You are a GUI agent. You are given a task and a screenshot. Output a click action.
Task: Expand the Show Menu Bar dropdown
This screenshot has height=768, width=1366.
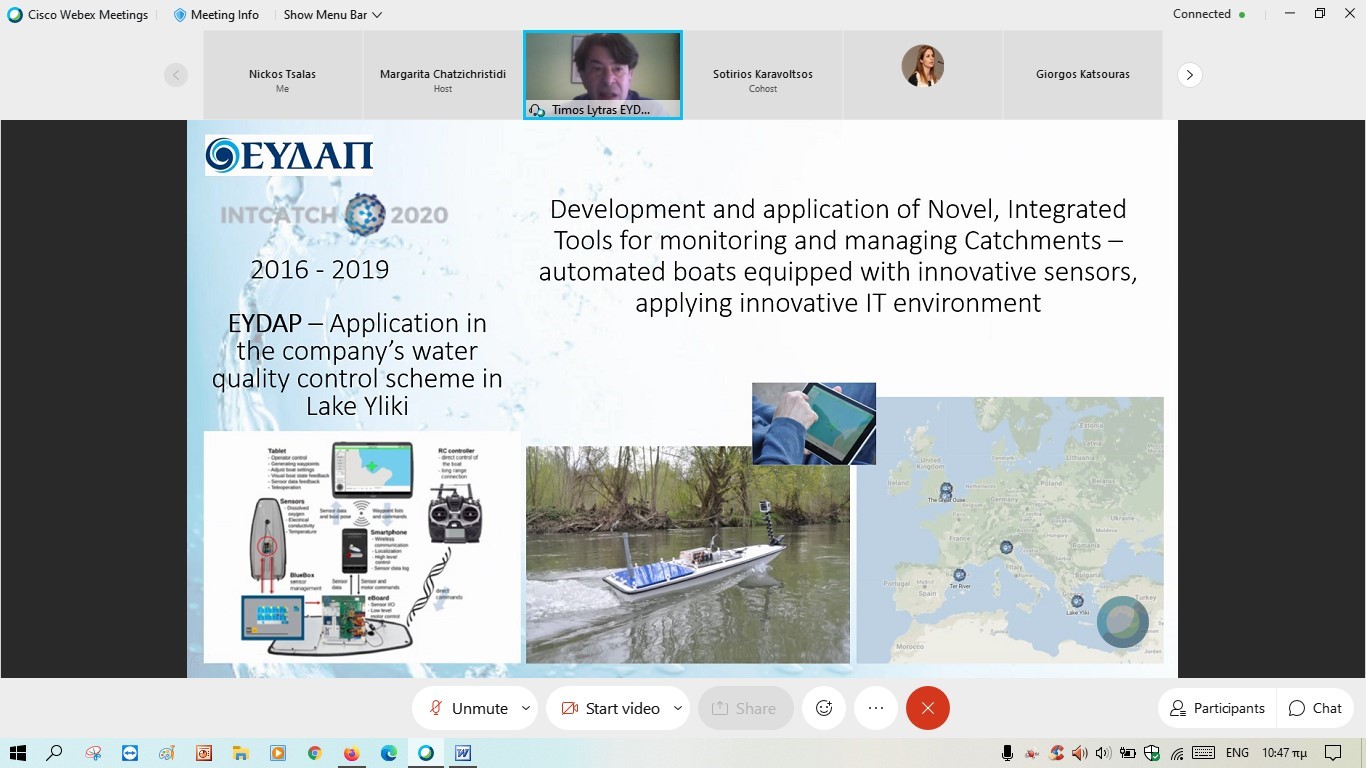coord(332,15)
